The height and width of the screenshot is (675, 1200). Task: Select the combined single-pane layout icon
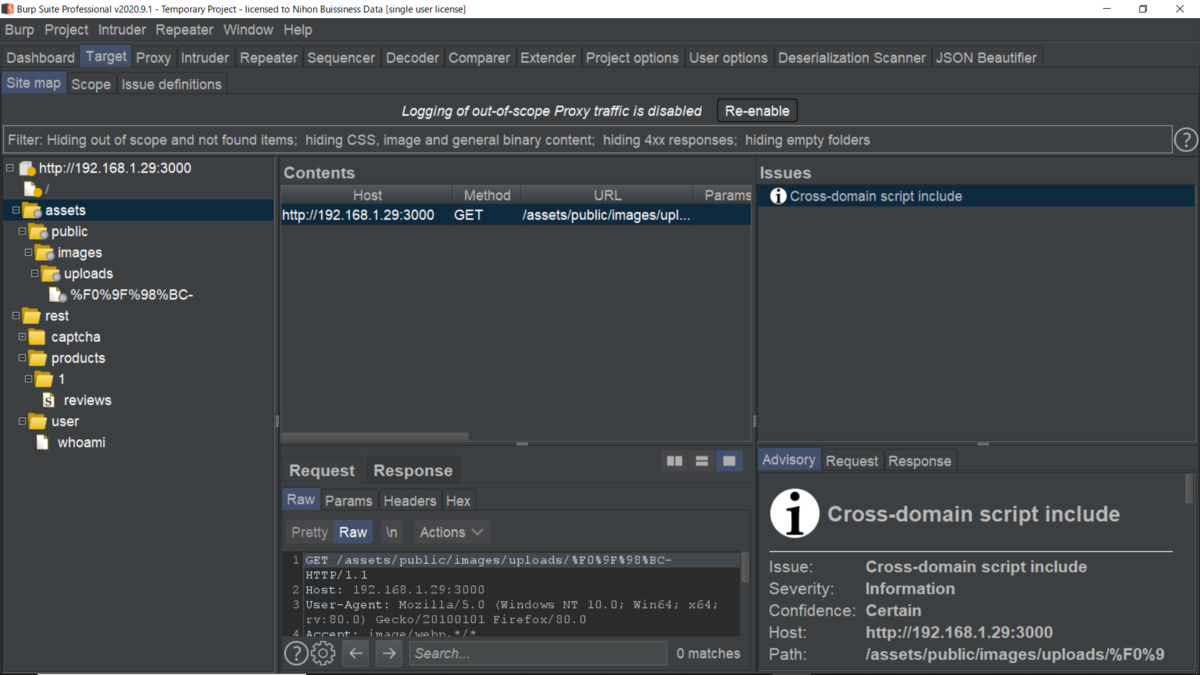pos(729,461)
